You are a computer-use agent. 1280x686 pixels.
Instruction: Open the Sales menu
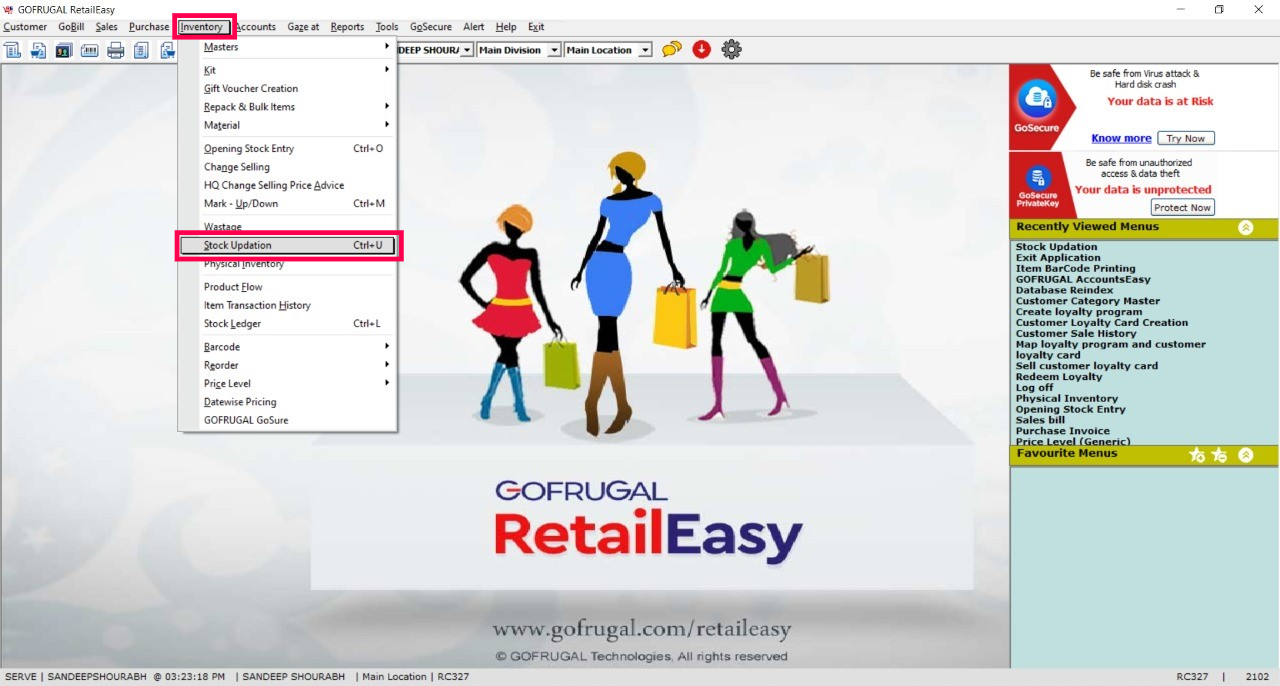coord(107,27)
